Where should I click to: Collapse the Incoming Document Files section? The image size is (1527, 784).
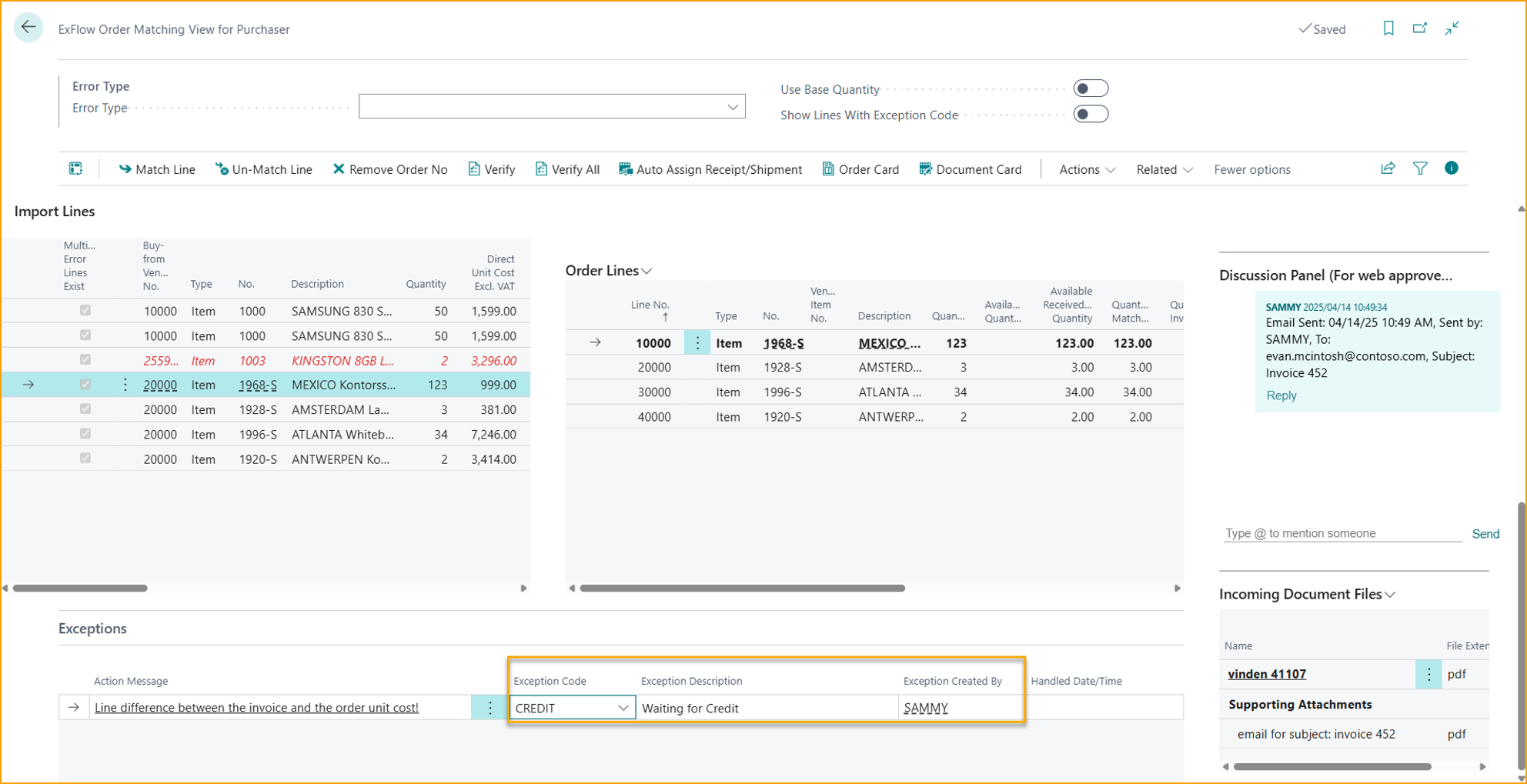coord(1390,595)
